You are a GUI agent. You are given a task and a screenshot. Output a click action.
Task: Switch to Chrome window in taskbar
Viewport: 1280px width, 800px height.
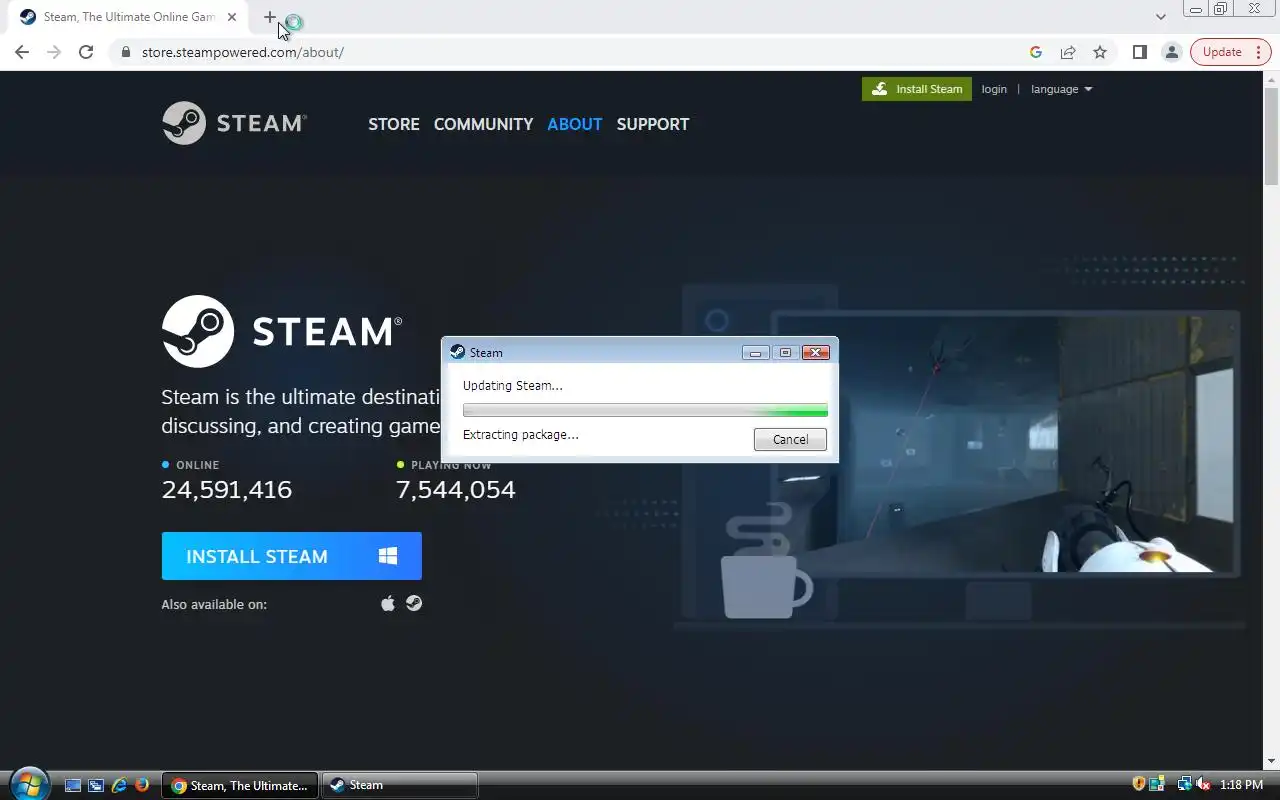point(241,785)
